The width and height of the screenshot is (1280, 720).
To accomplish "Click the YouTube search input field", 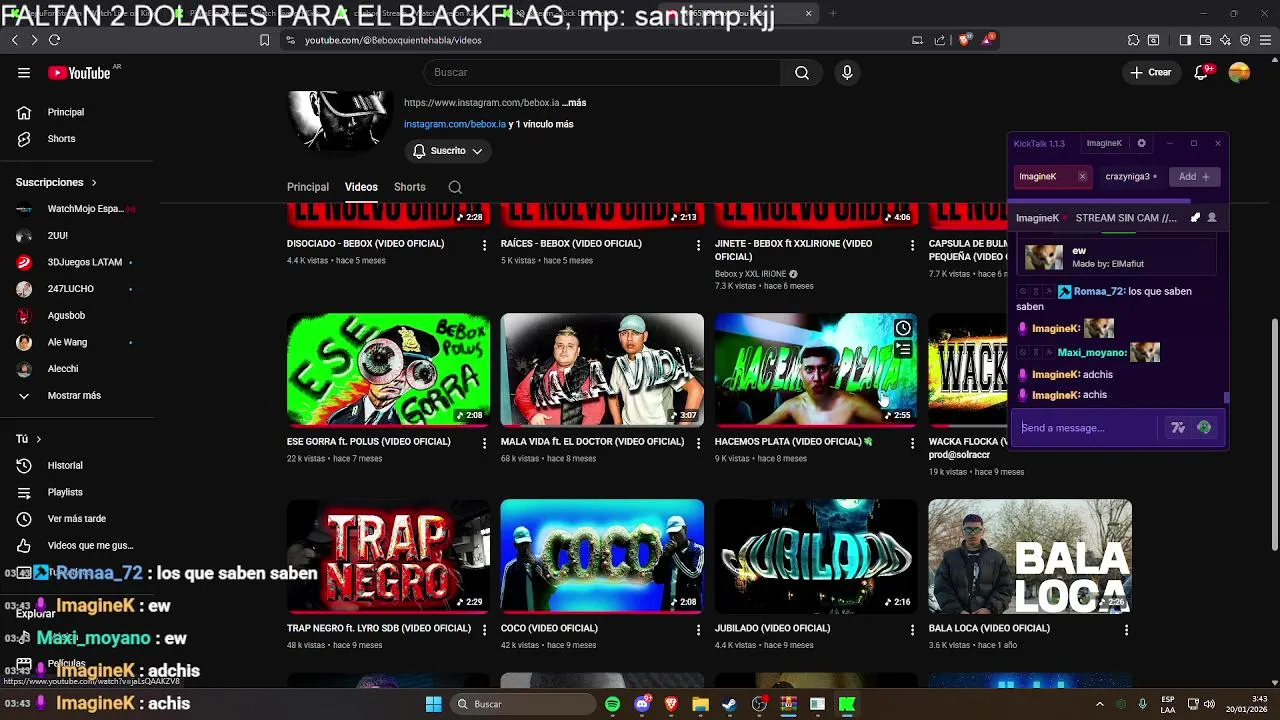I will [x=602, y=73].
